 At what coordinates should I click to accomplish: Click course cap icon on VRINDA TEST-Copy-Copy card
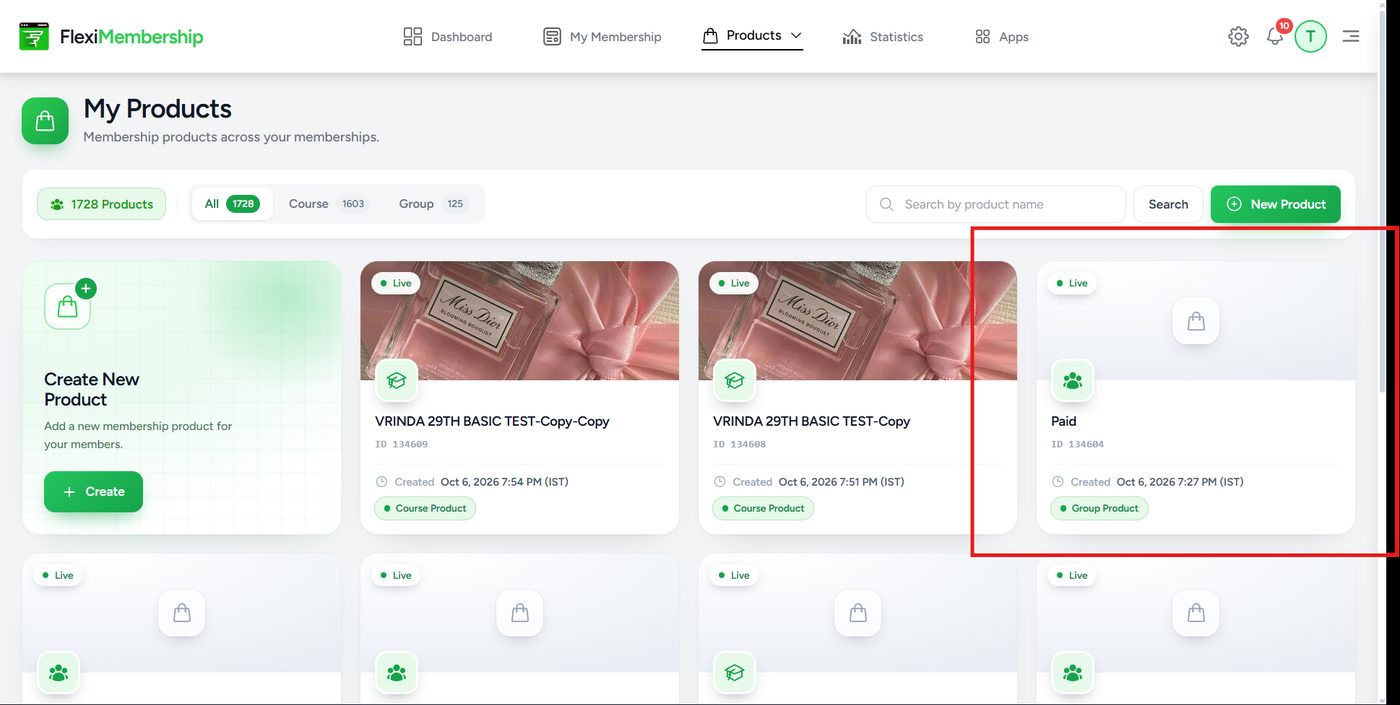pos(397,381)
